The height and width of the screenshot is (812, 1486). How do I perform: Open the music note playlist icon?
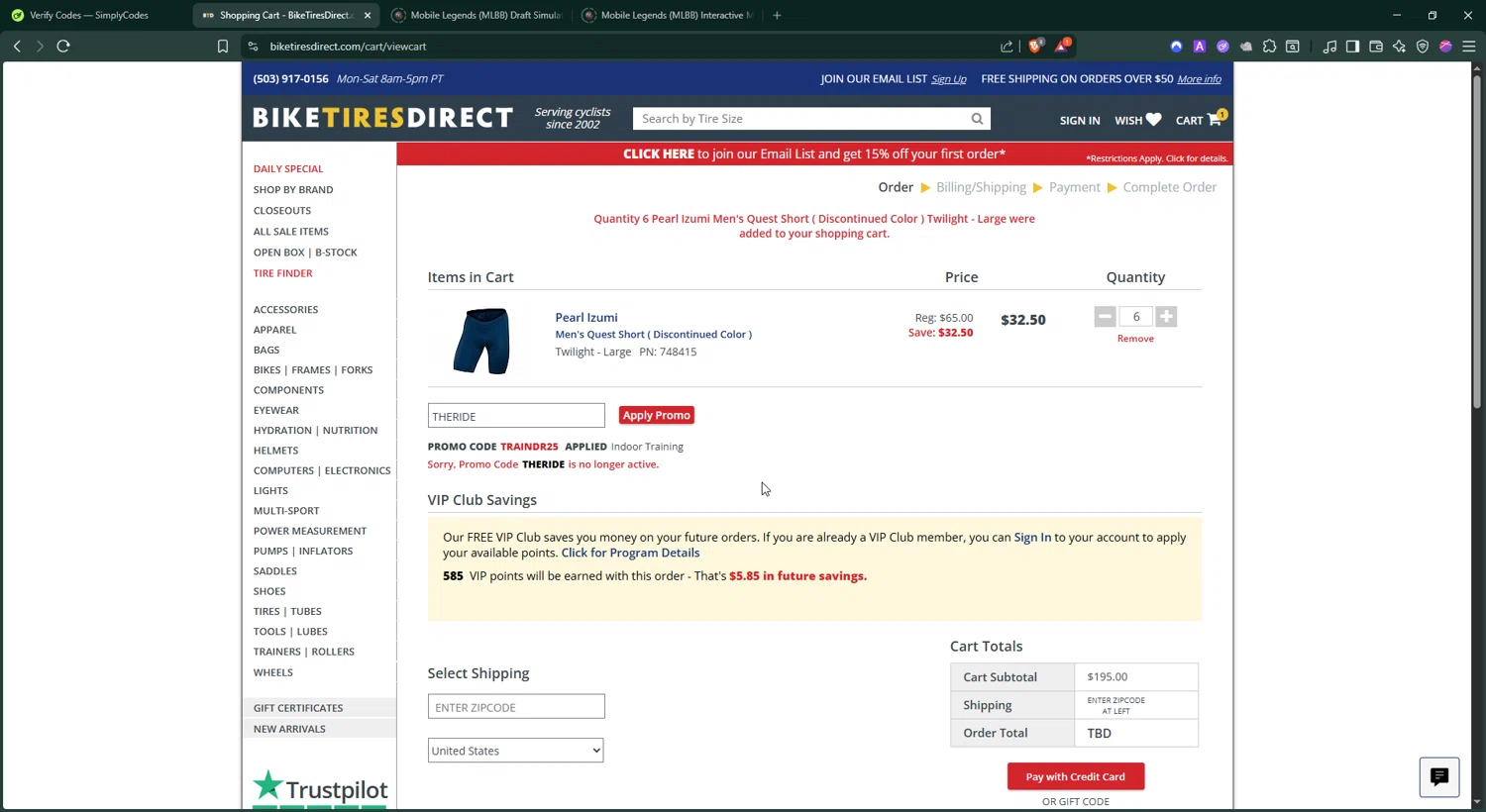point(1329,47)
